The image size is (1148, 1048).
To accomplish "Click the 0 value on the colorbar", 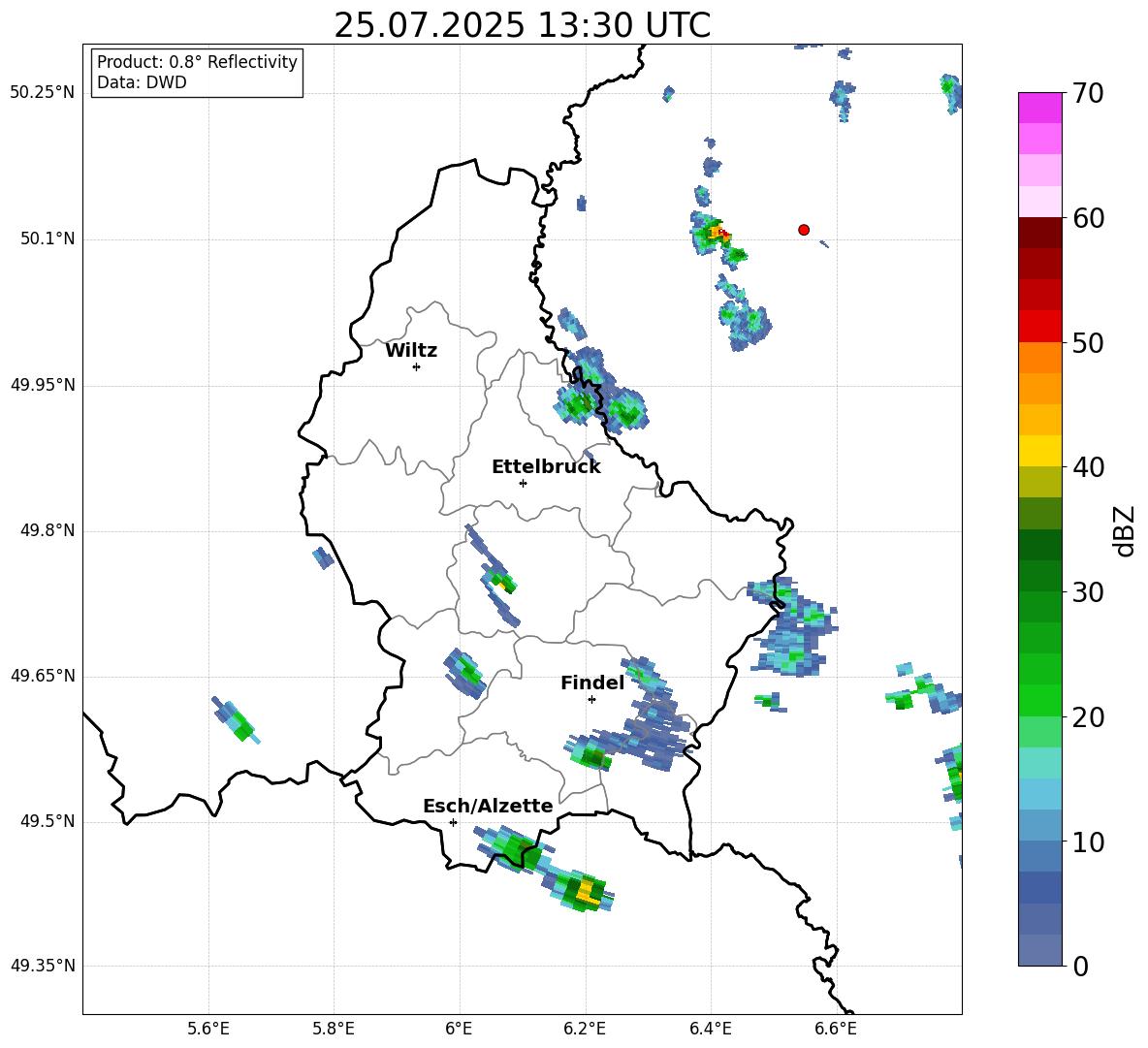I will point(1080,966).
